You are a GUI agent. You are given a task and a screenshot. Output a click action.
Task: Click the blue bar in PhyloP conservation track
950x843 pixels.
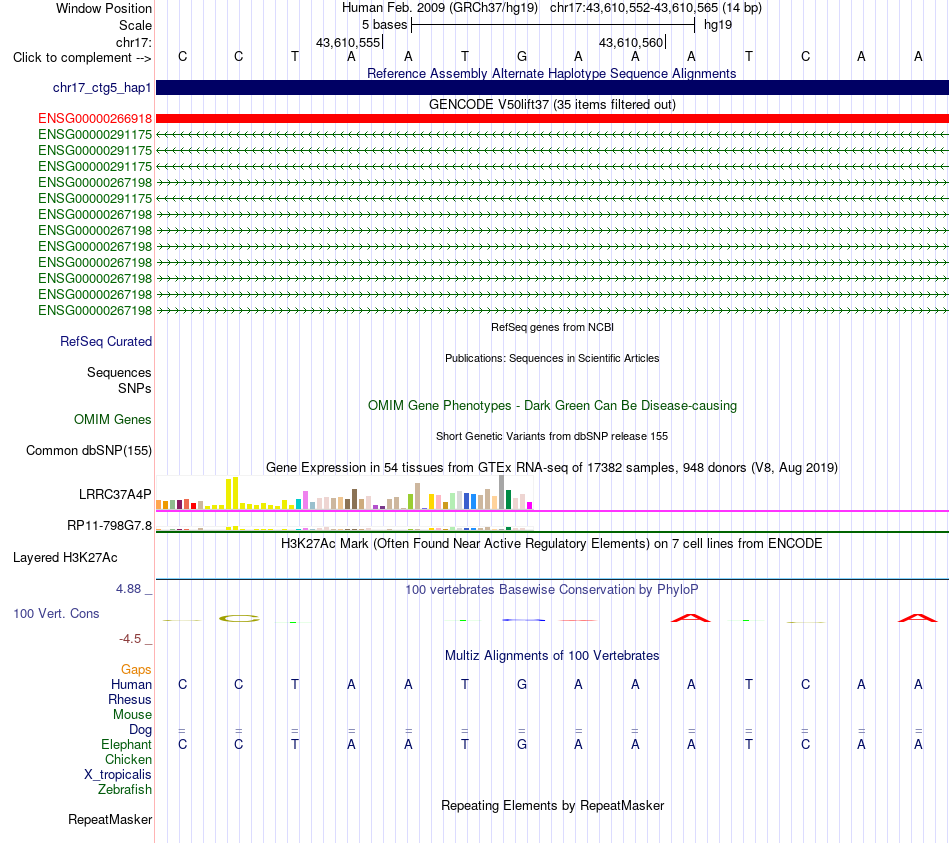click(523, 620)
